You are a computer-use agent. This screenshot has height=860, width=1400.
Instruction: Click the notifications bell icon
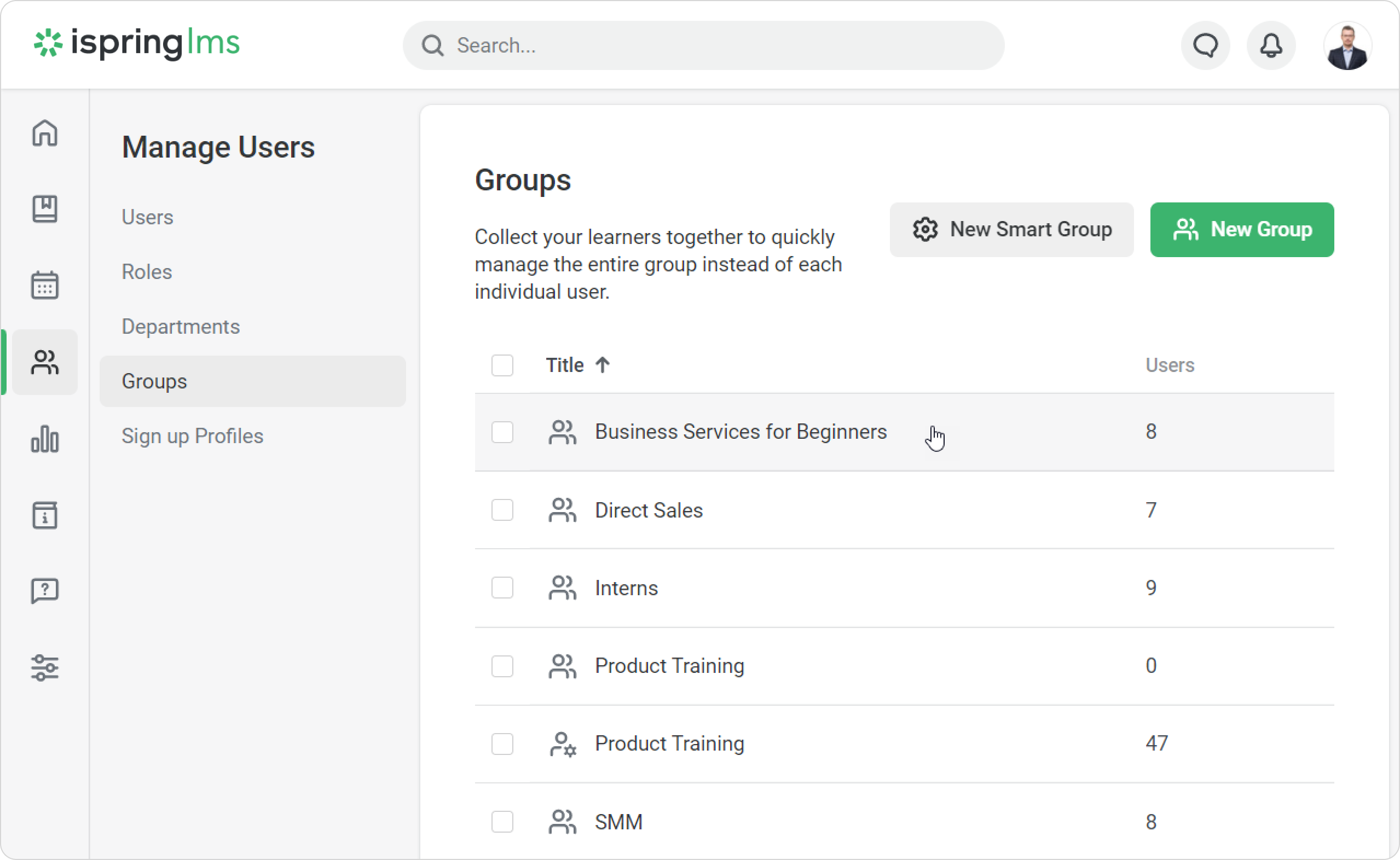(1271, 45)
